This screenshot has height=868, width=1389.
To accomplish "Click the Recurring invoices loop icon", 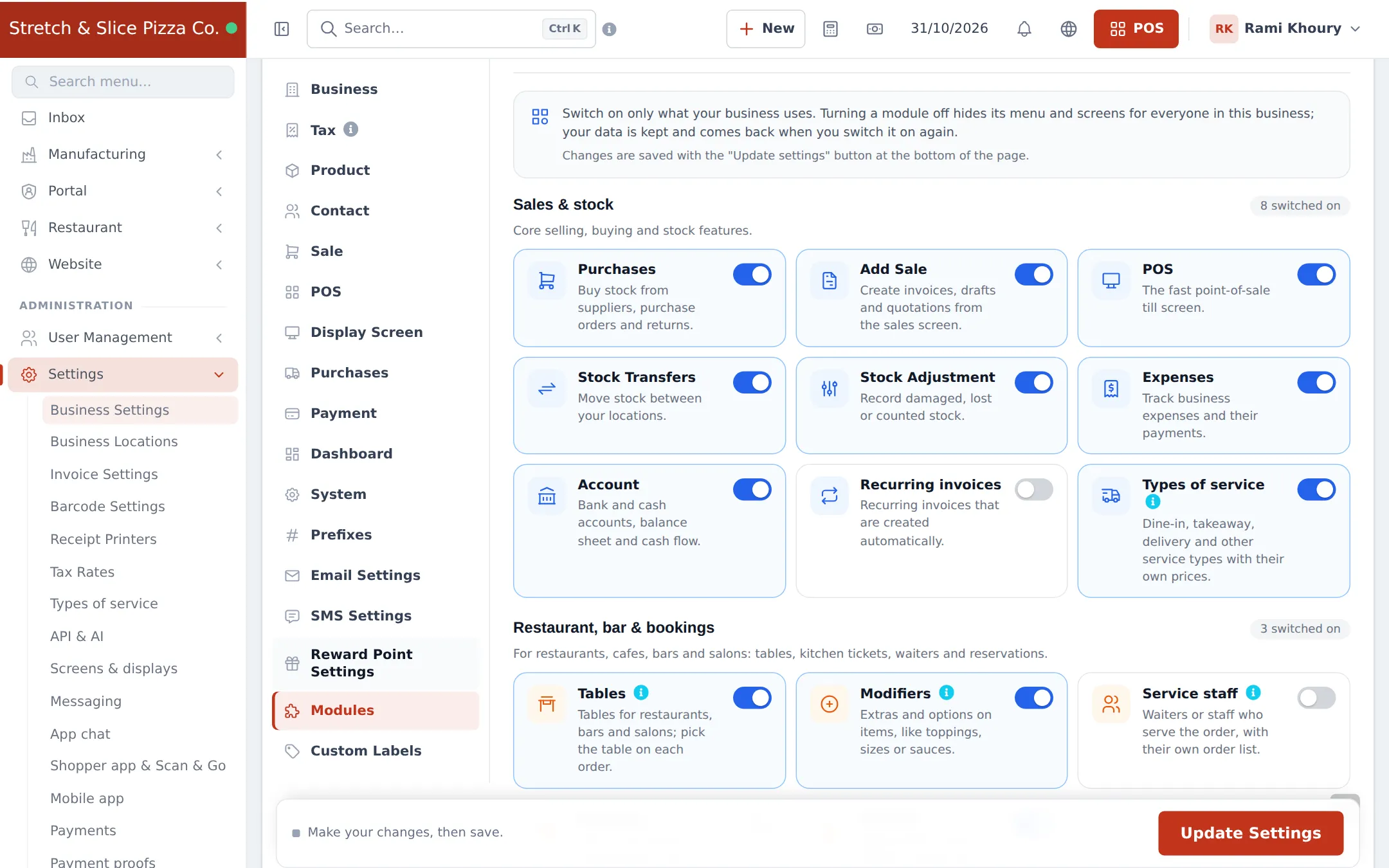I will [x=830, y=496].
